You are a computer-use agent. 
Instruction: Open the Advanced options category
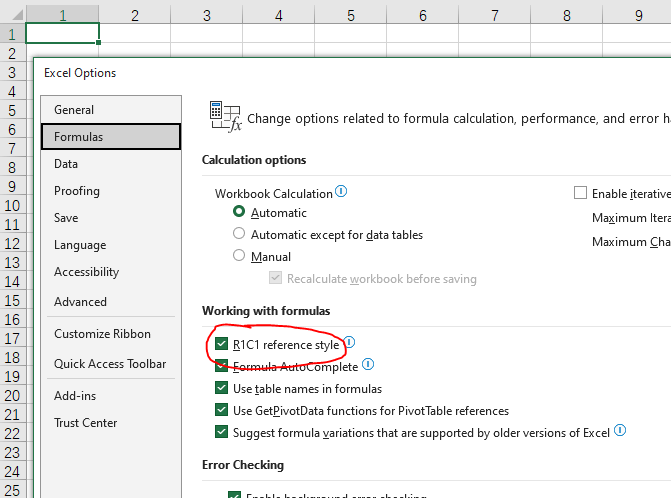(111, 302)
